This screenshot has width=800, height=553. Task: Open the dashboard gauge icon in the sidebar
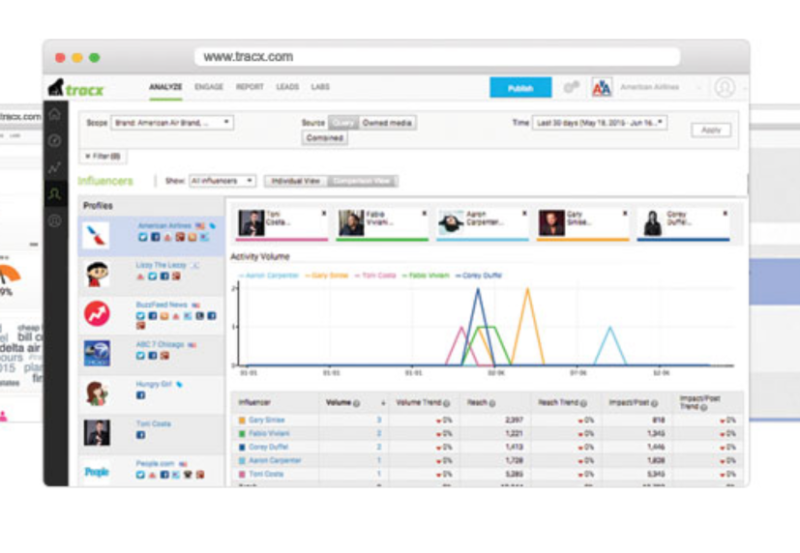click(x=55, y=141)
